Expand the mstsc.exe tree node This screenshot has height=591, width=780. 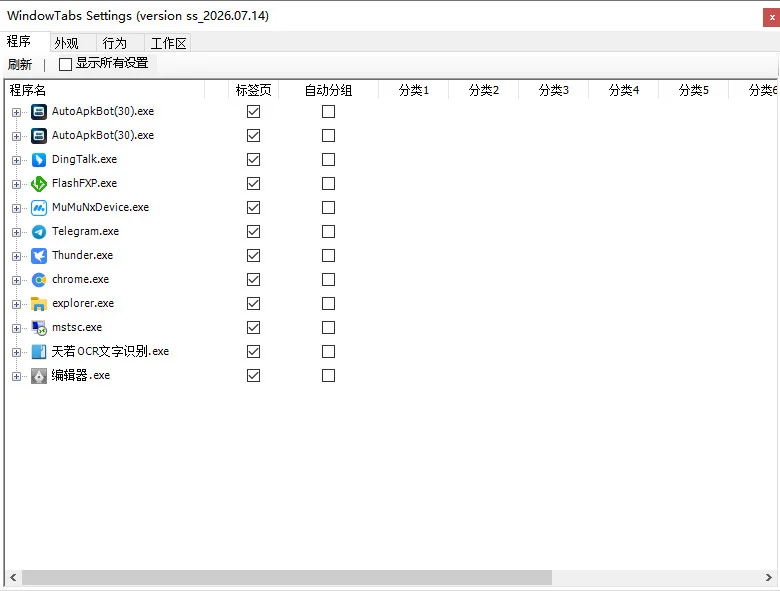[16, 328]
